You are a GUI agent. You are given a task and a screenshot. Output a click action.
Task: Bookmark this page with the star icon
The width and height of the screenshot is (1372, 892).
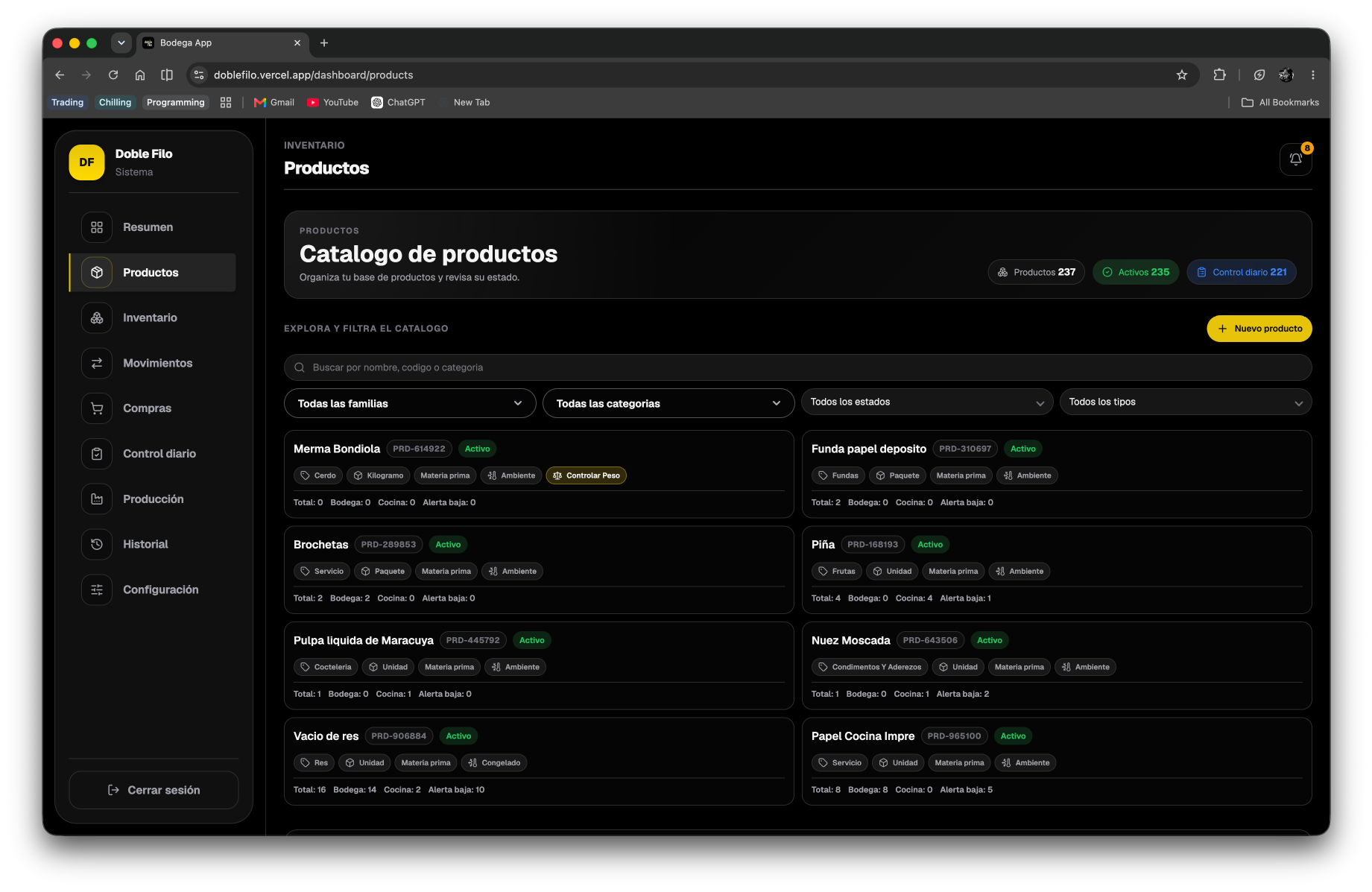(1182, 75)
